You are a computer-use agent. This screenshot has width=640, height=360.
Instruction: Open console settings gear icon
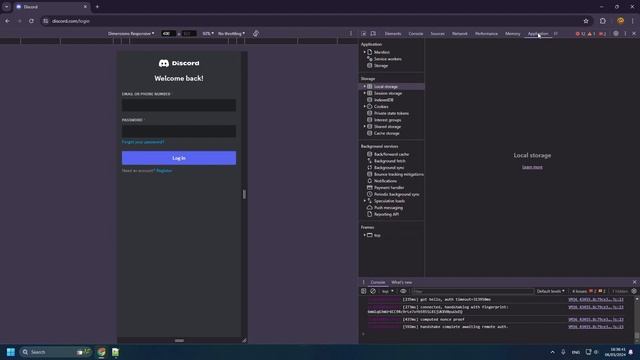pos(634,291)
